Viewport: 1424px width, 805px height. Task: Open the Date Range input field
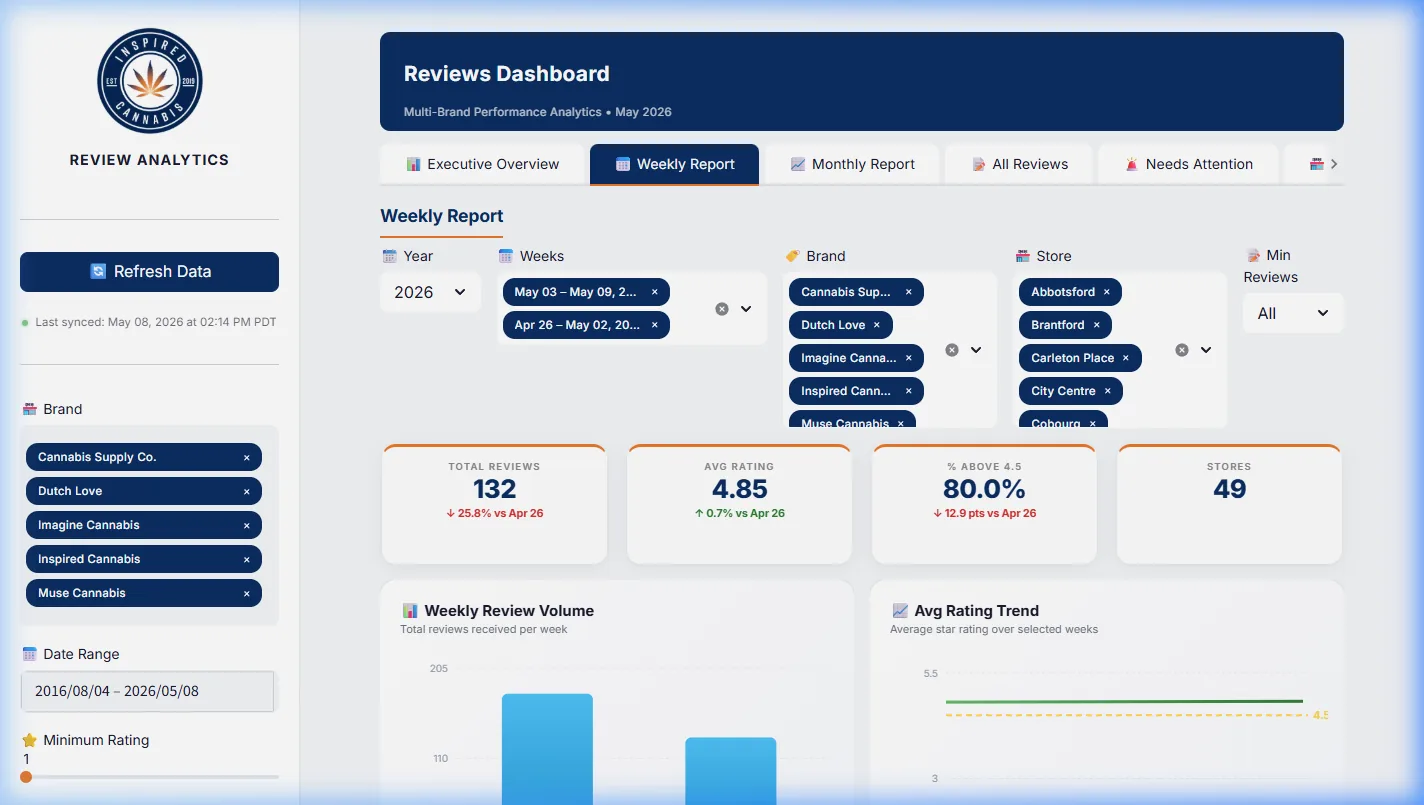147,691
